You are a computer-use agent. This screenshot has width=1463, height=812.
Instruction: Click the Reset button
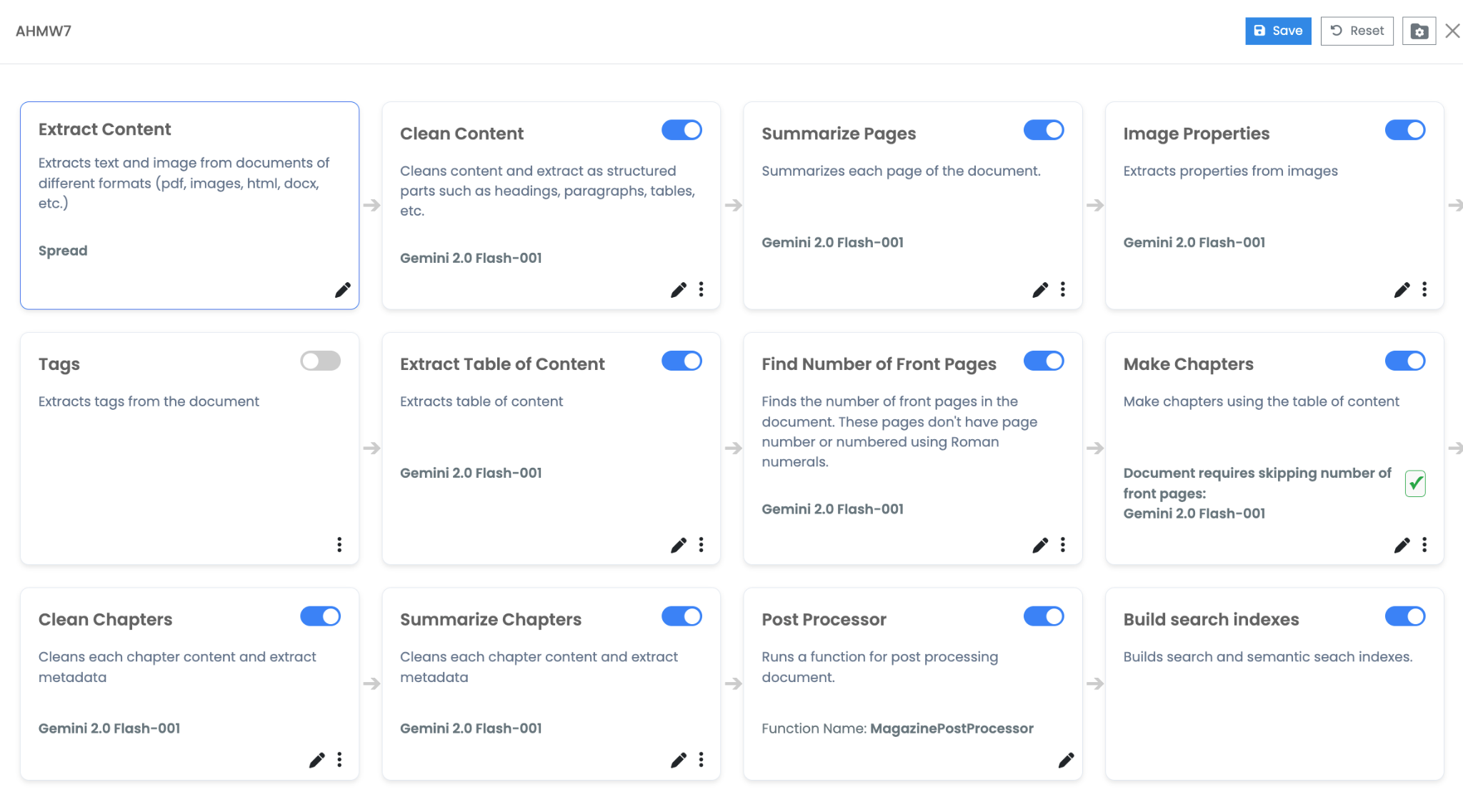(x=1357, y=31)
